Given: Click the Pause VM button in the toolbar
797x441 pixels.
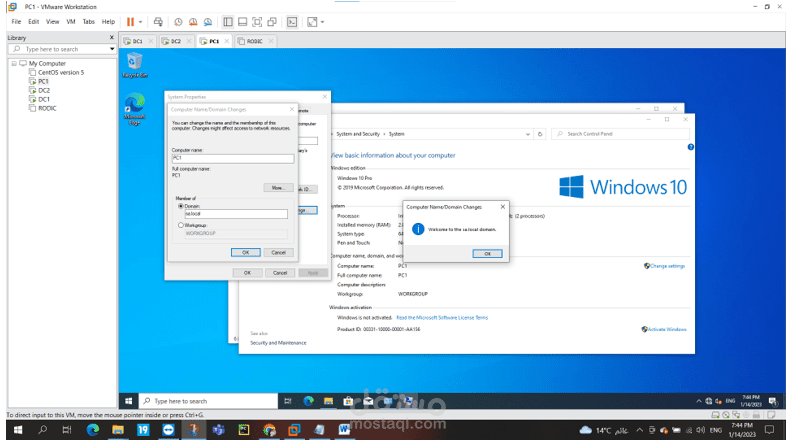Looking at the screenshot, I should (x=130, y=22).
